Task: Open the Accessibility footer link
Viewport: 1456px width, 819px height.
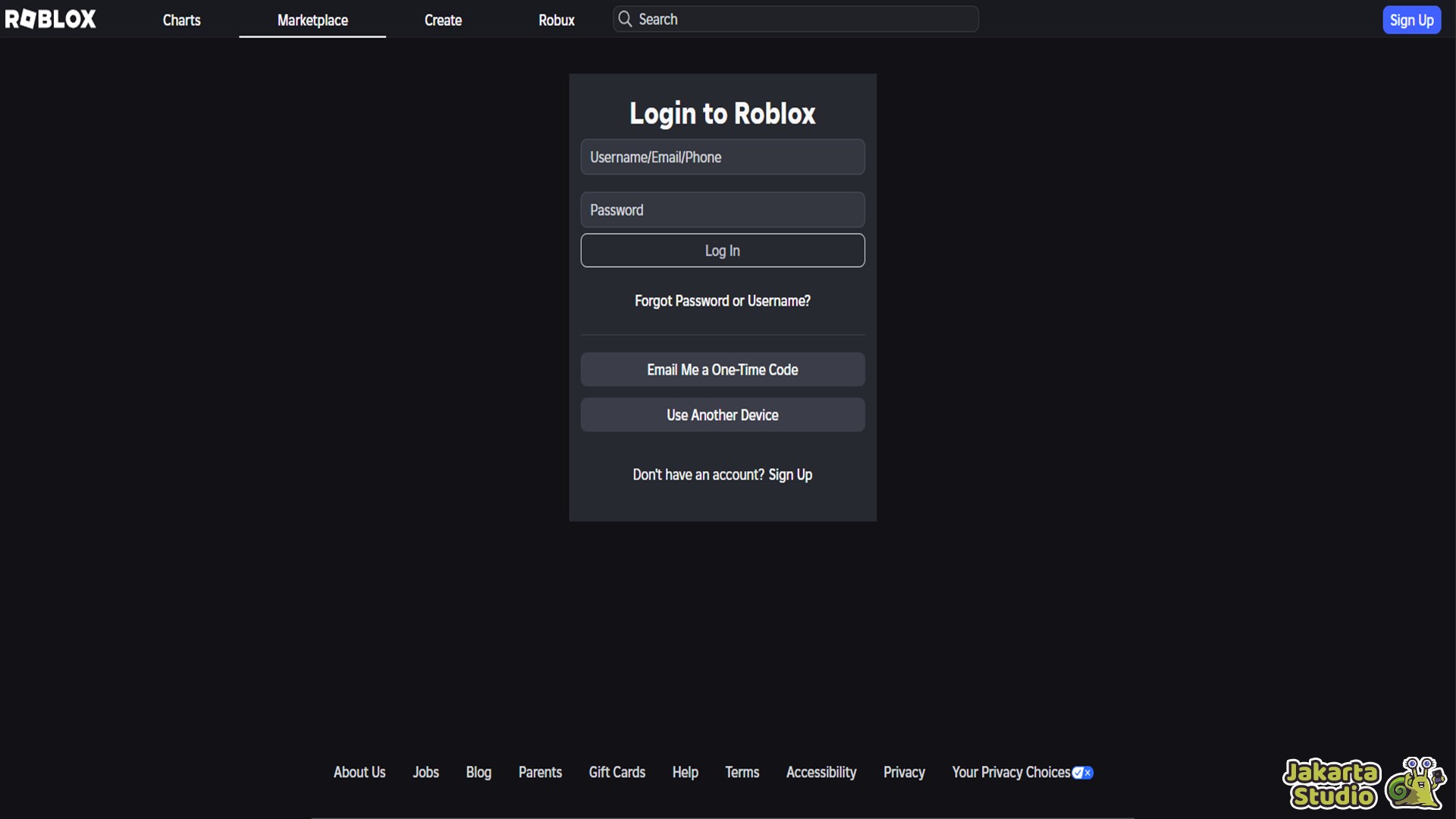Action: coord(821,772)
